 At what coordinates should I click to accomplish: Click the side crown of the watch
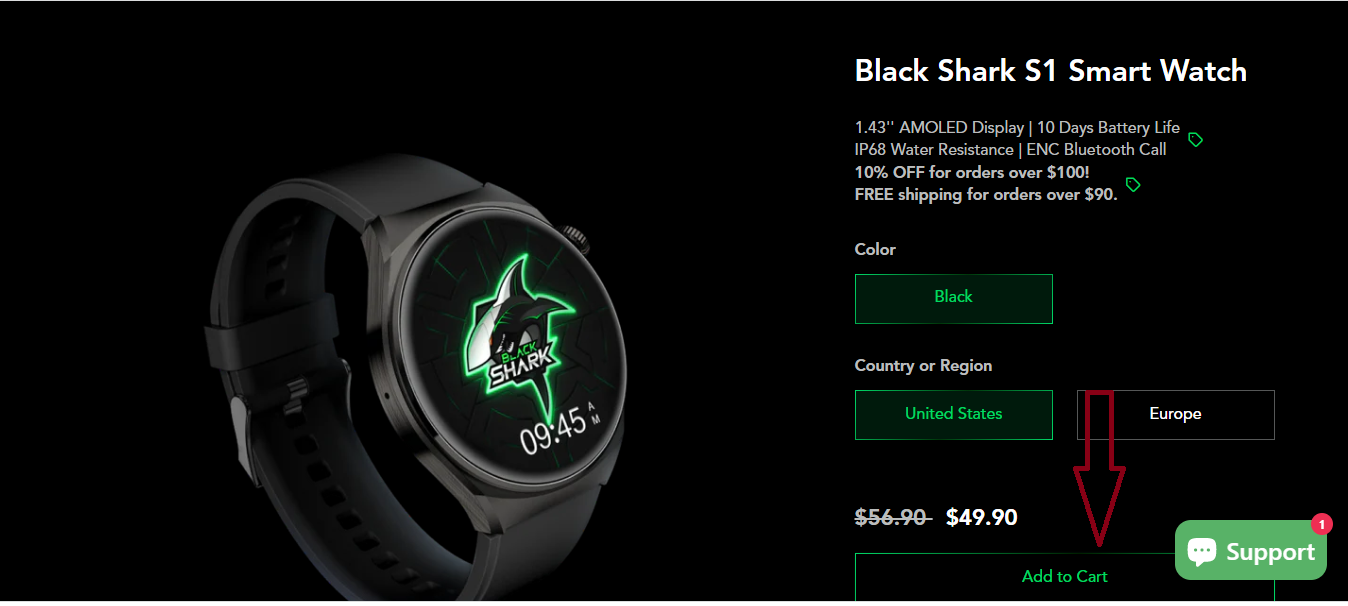576,240
